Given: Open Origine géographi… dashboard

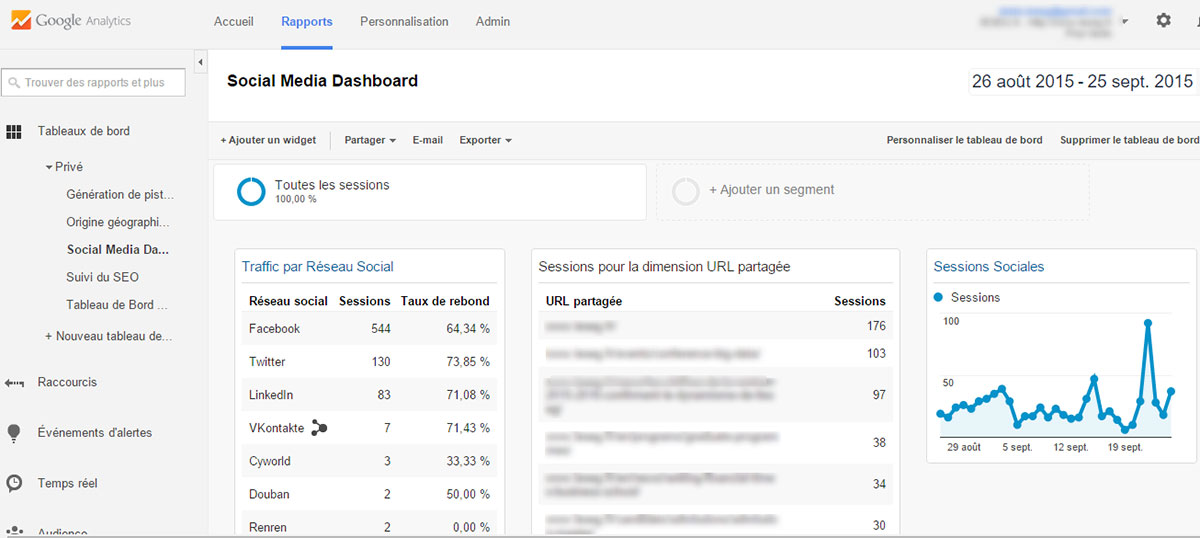Looking at the screenshot, I should [118, 222].
